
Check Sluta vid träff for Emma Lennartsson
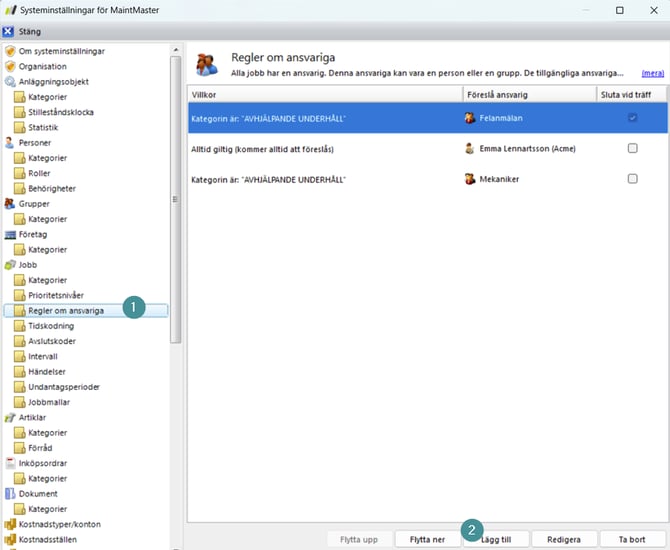632,148
